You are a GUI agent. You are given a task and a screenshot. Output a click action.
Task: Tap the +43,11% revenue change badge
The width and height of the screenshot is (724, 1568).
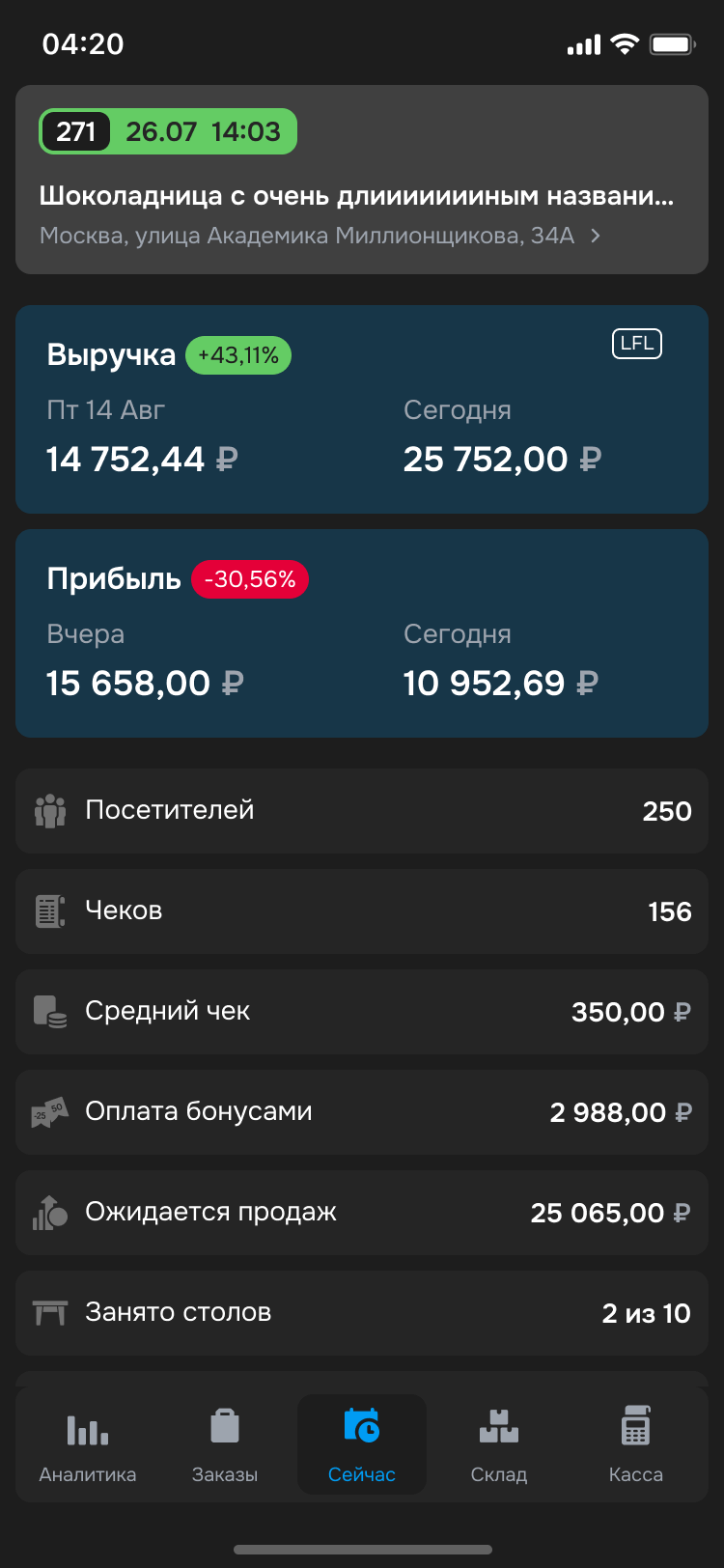[x=238, y=355]
